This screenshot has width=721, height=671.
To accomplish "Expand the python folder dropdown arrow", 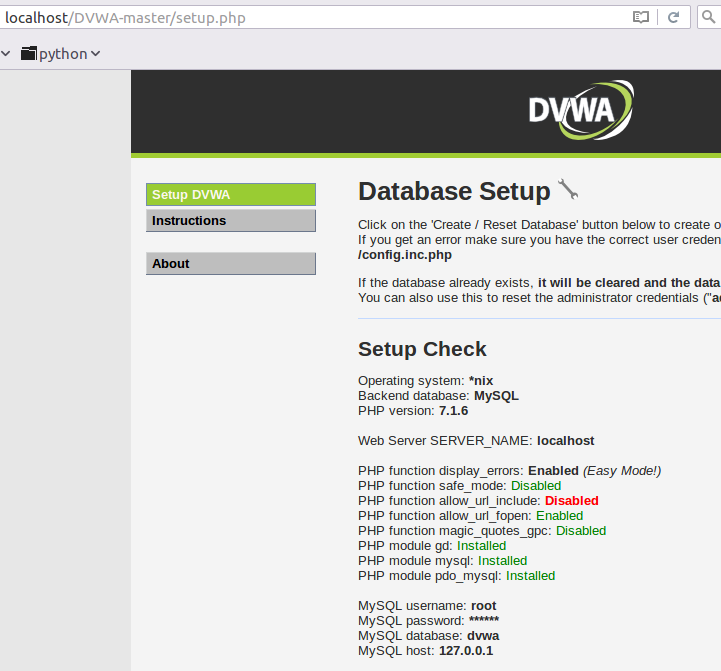I will (96, 54).
